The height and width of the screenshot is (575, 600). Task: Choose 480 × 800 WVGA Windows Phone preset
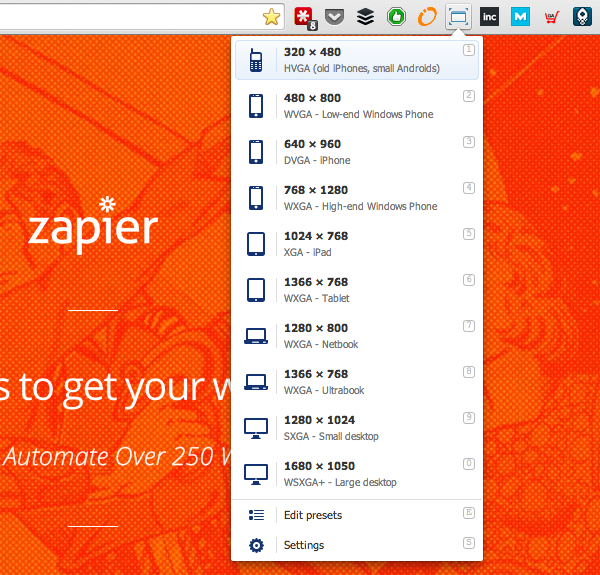357,106
